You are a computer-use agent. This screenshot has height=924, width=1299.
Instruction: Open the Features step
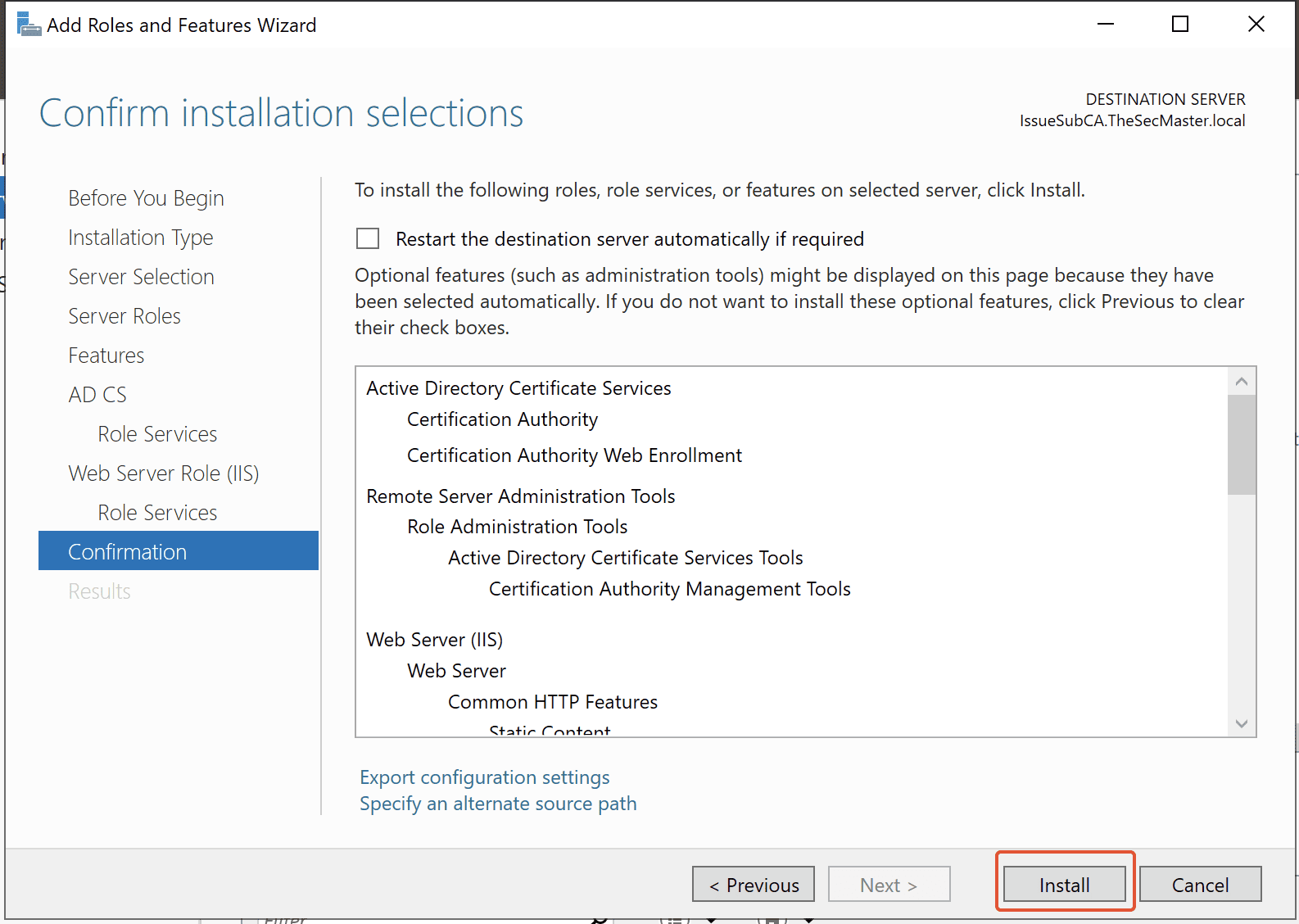pyautogui.click(x=106, y=356)
